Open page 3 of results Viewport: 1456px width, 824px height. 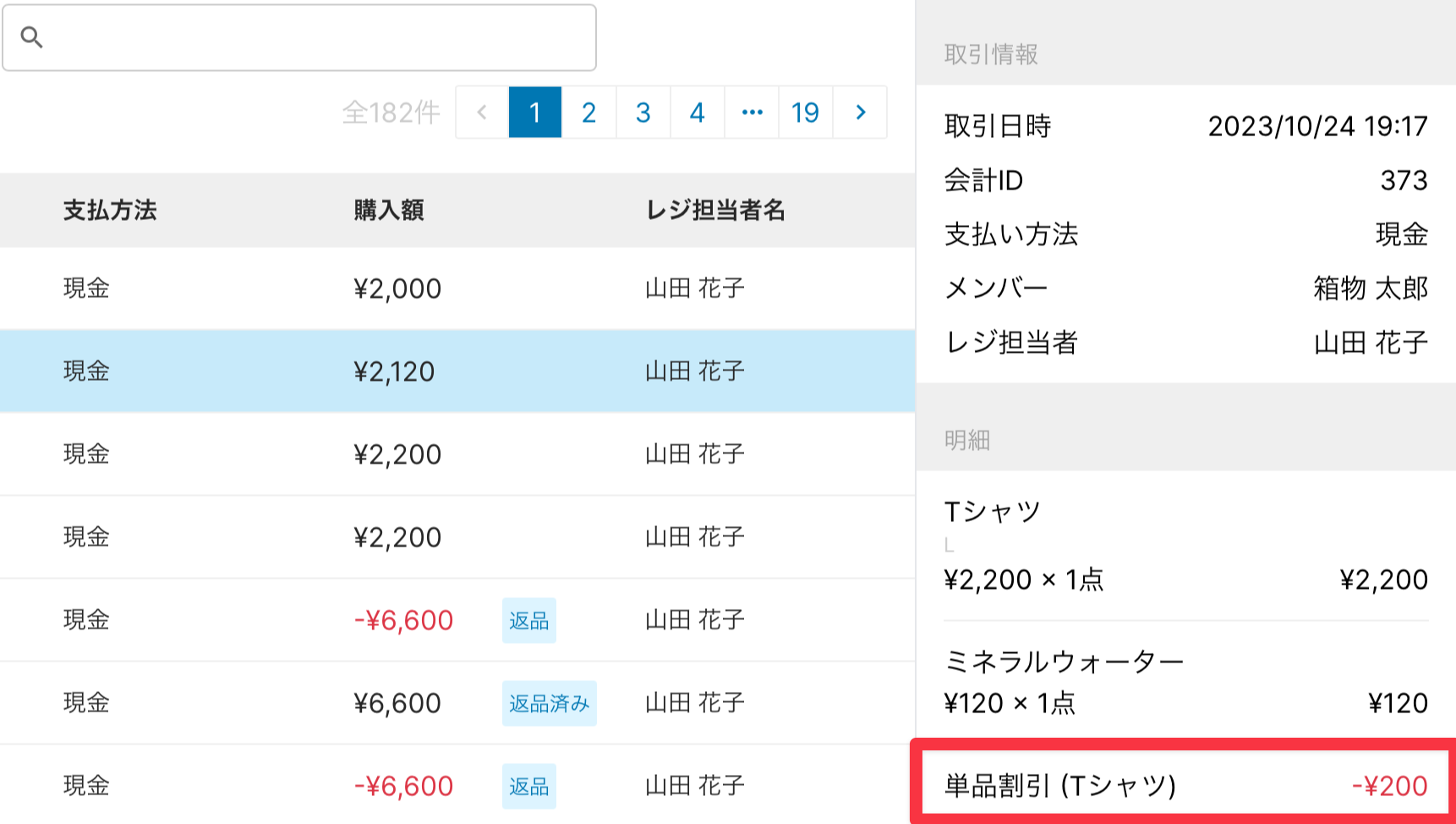click(x=643, y=112)
